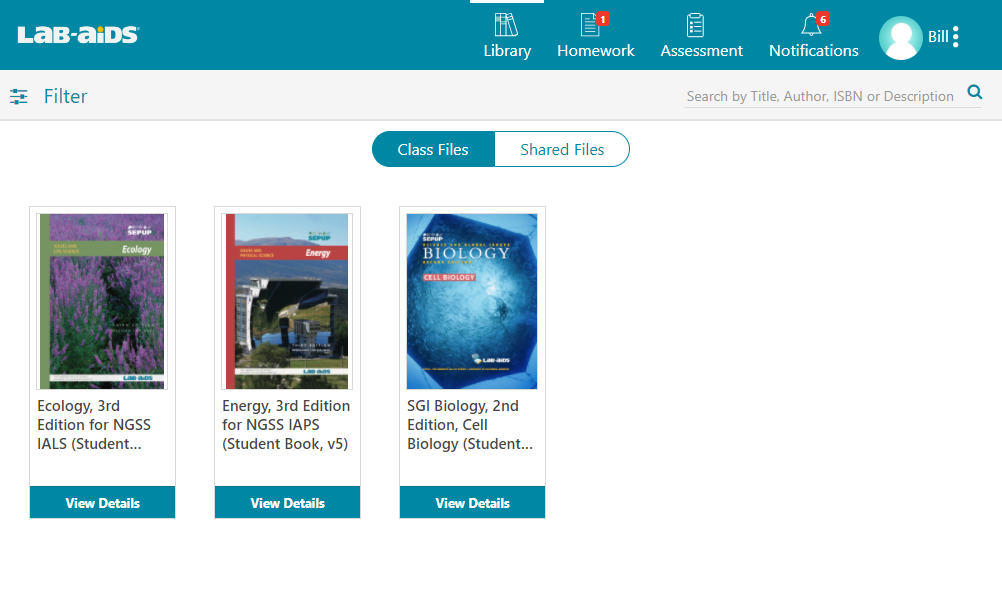View the Homework unread badge

606,17
